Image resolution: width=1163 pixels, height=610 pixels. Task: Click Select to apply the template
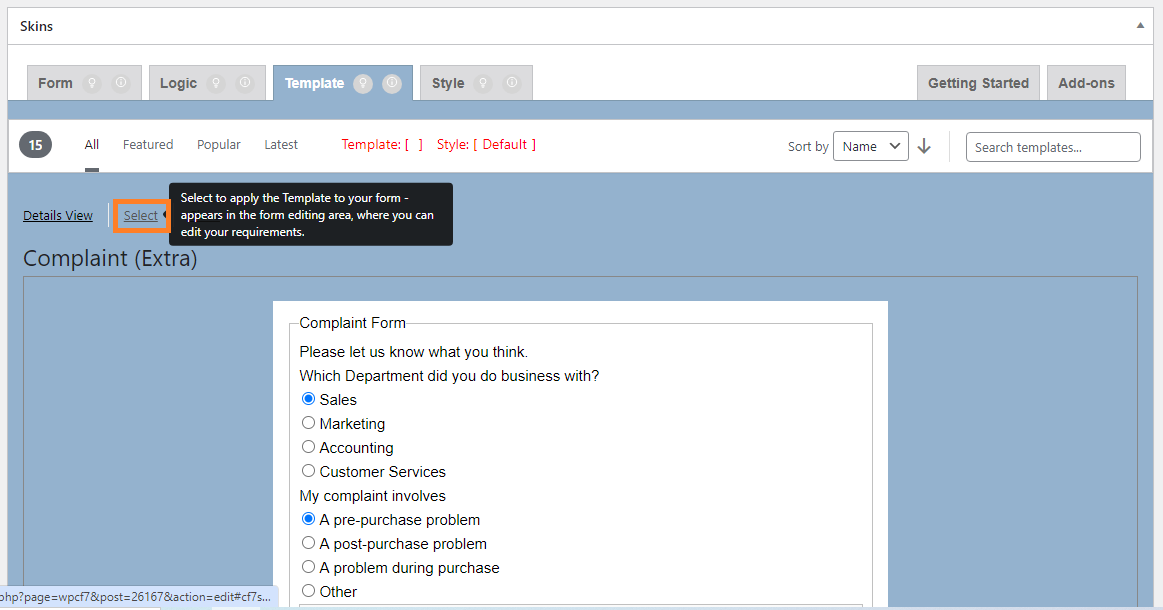point(141,215)
